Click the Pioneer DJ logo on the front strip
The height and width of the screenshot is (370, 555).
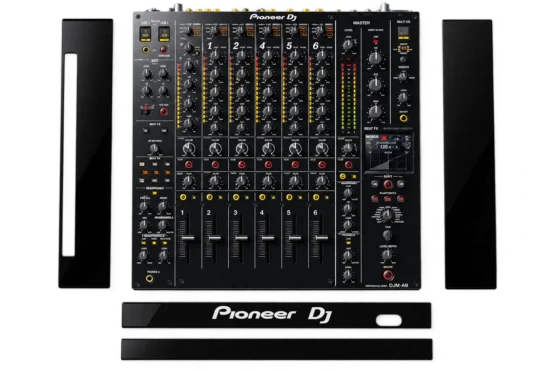pos(272,314)
